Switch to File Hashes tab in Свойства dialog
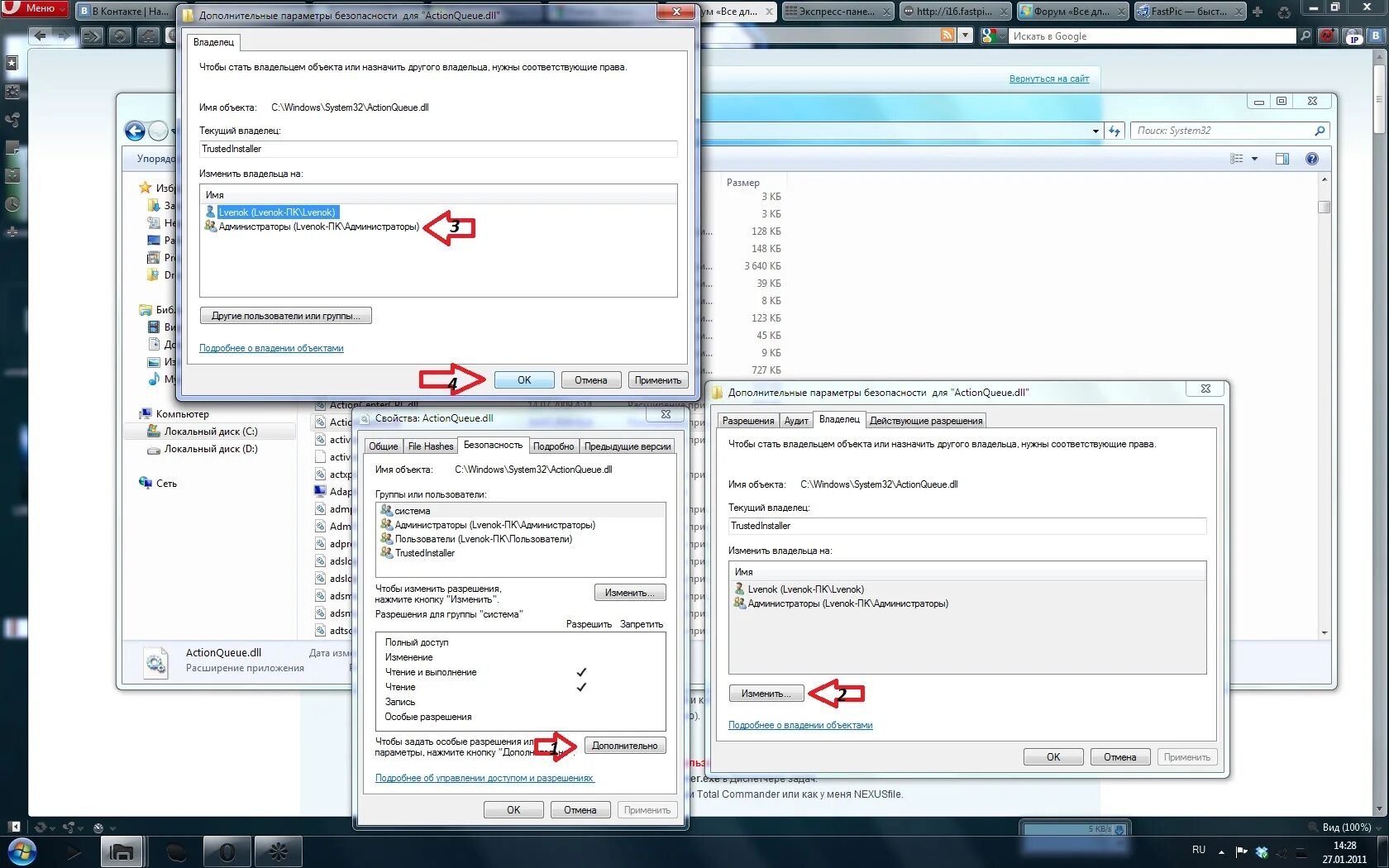This screenshot has width=1389, height=868. [x=431, y=446]
